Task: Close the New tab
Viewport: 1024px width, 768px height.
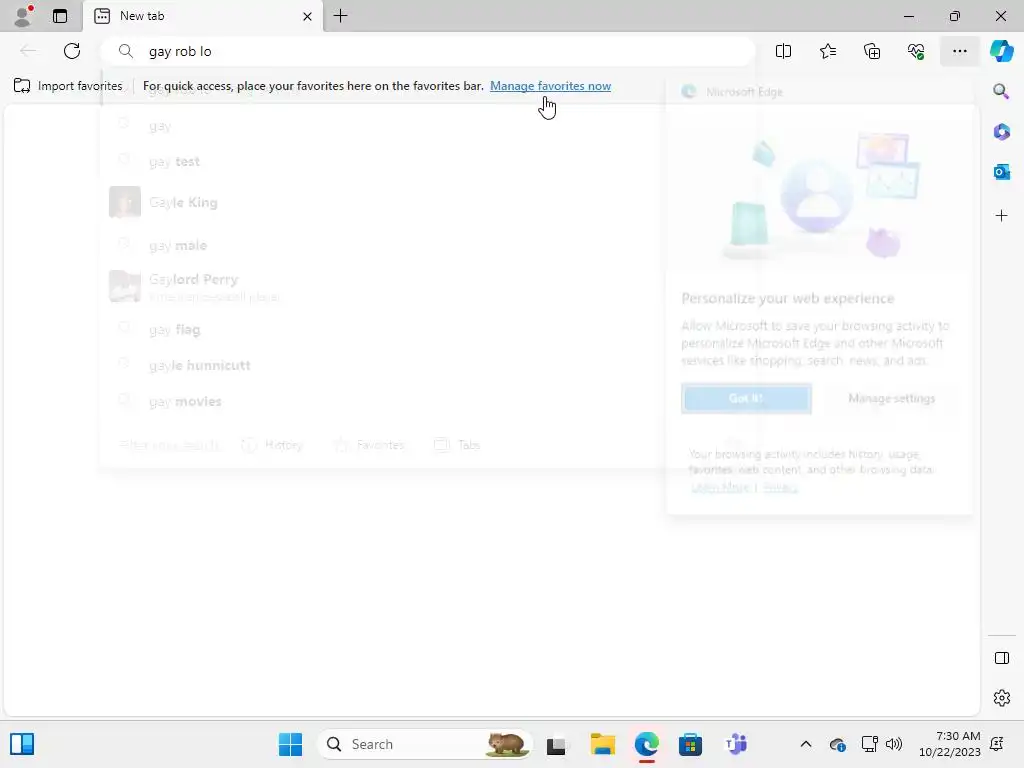Action: pos(307,16)
